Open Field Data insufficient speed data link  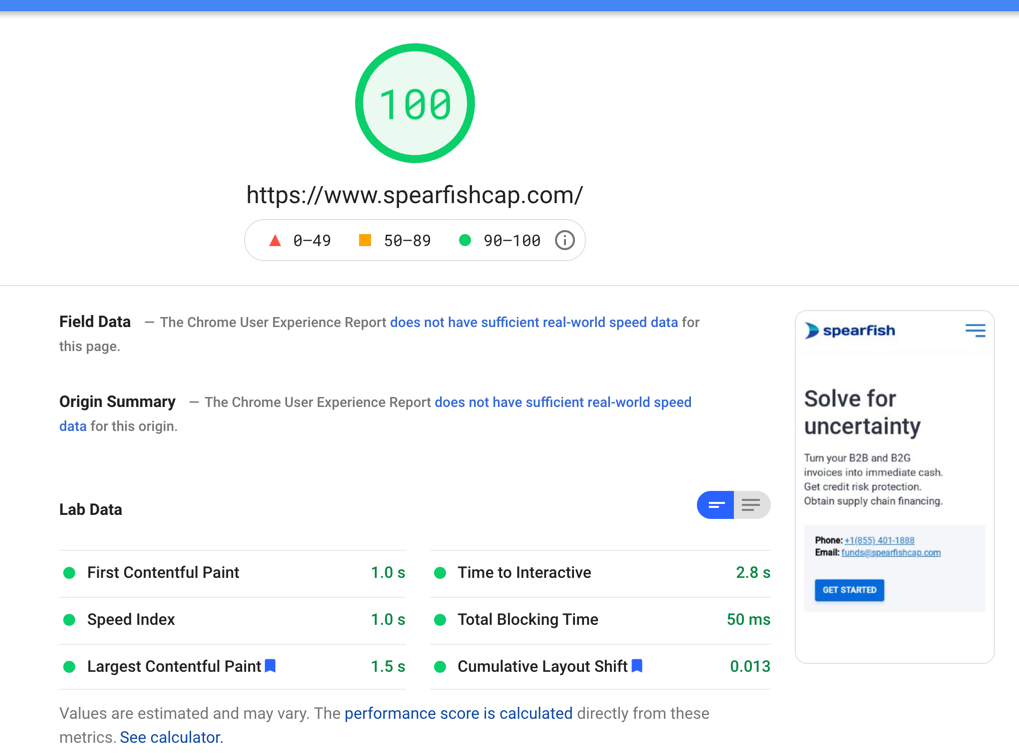coord(534,322)
